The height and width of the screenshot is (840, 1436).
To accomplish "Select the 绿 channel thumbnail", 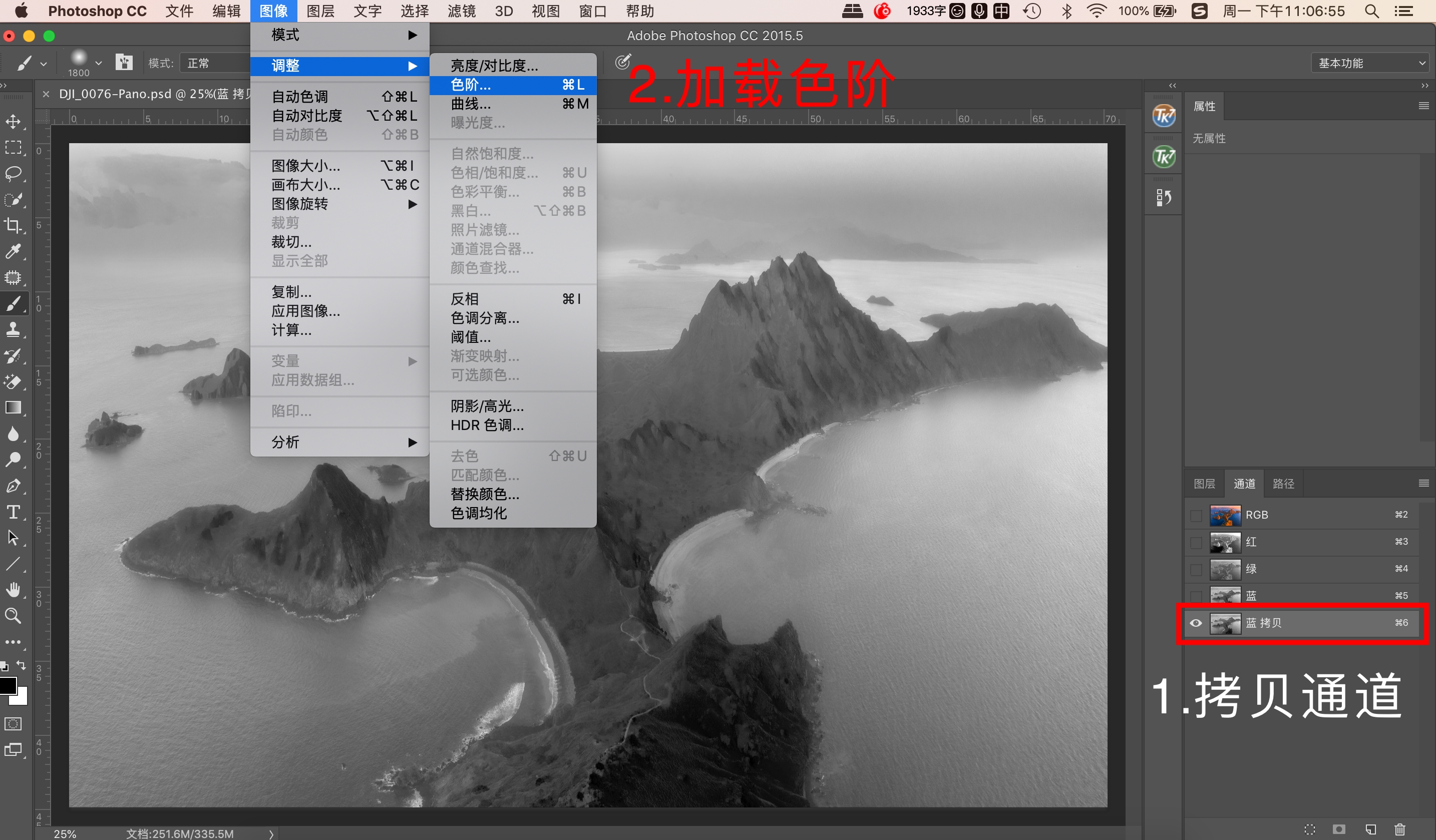I will tap(1225, 569).
